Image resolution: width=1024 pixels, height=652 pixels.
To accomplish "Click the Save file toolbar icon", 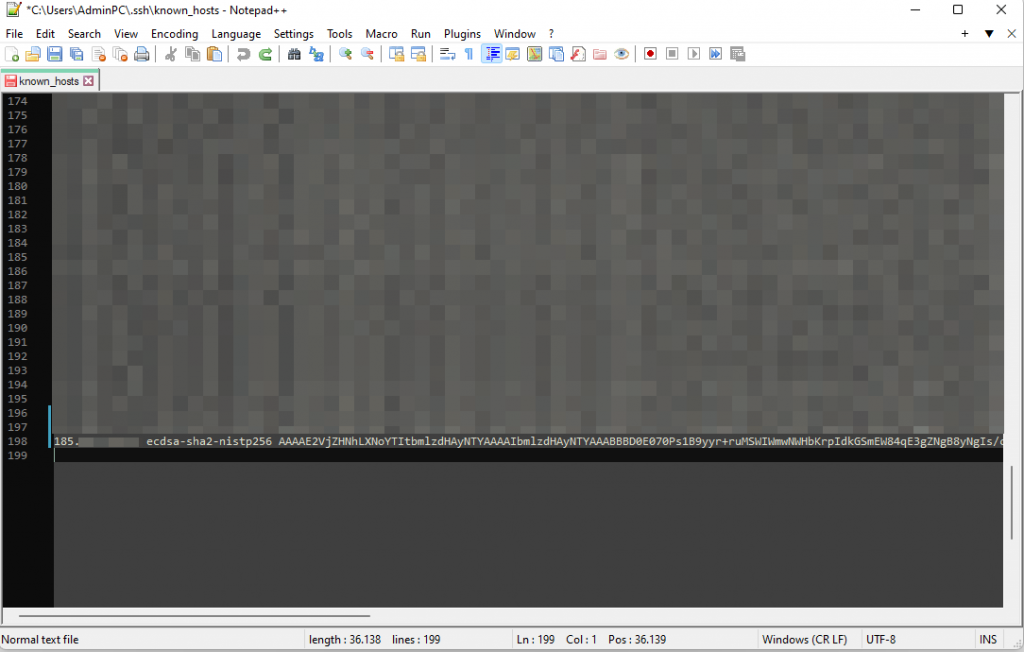I will point(55,54).
